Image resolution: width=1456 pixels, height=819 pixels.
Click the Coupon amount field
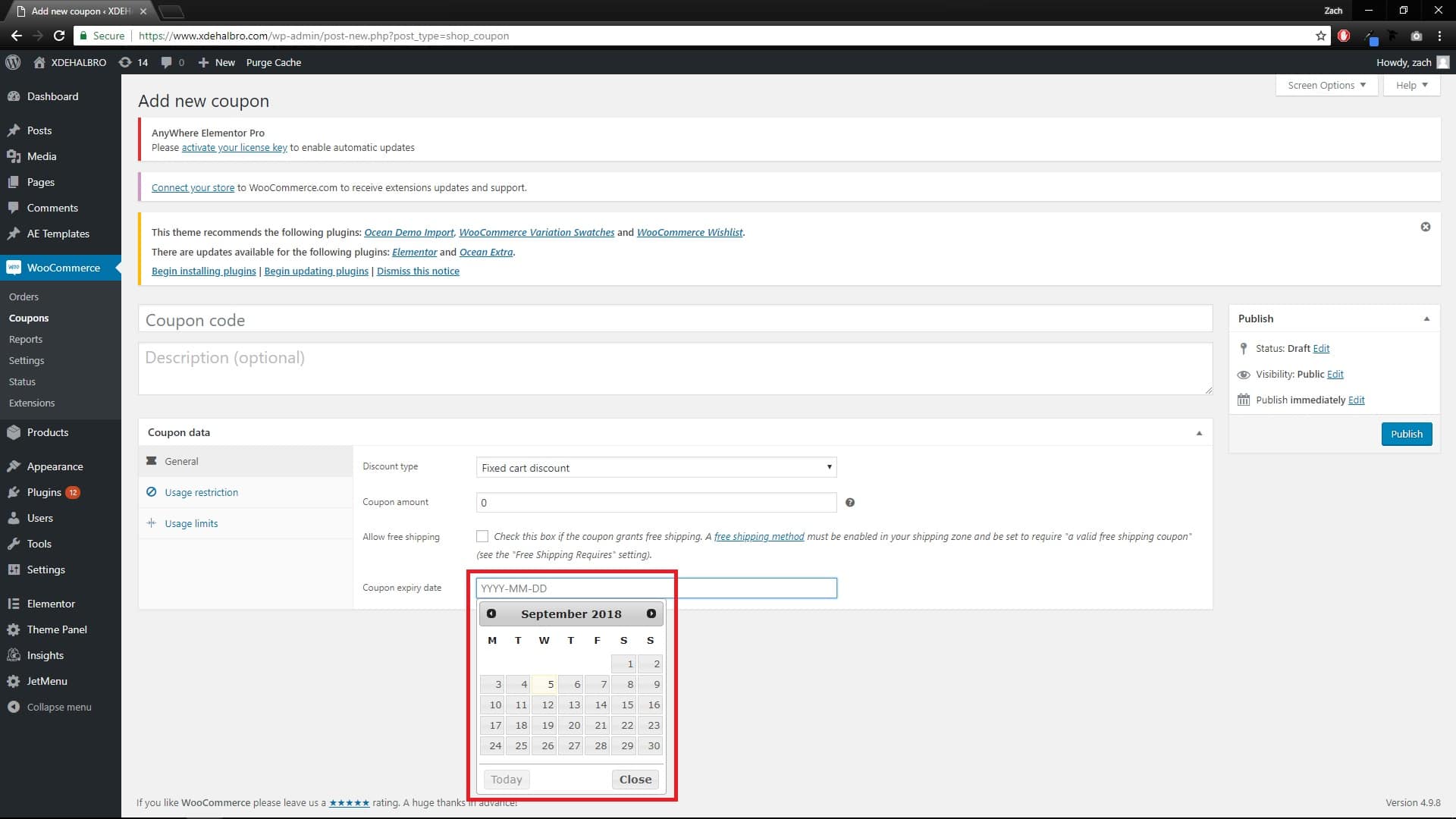click(656, 502)
